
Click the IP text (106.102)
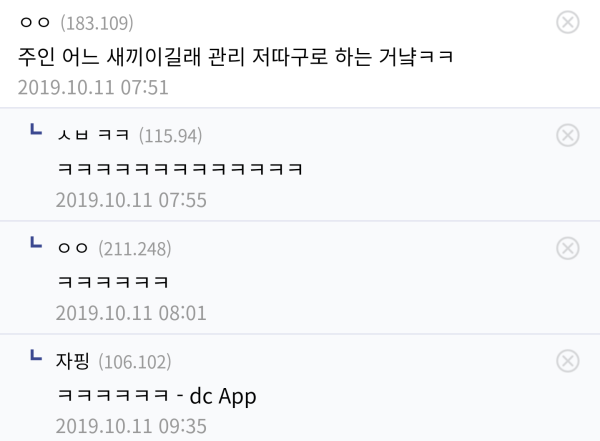coord(135,361)
